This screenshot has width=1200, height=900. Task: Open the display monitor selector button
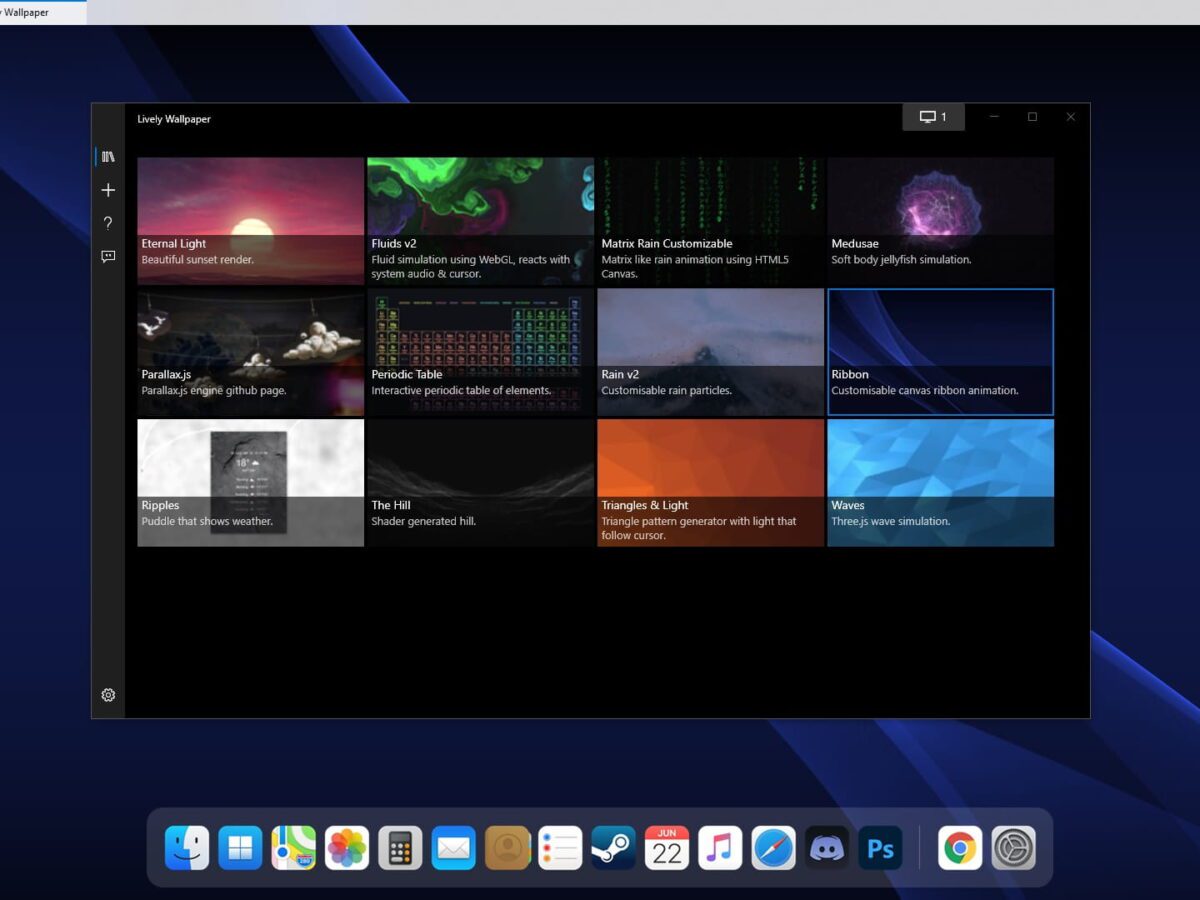(x=933, y=117)
